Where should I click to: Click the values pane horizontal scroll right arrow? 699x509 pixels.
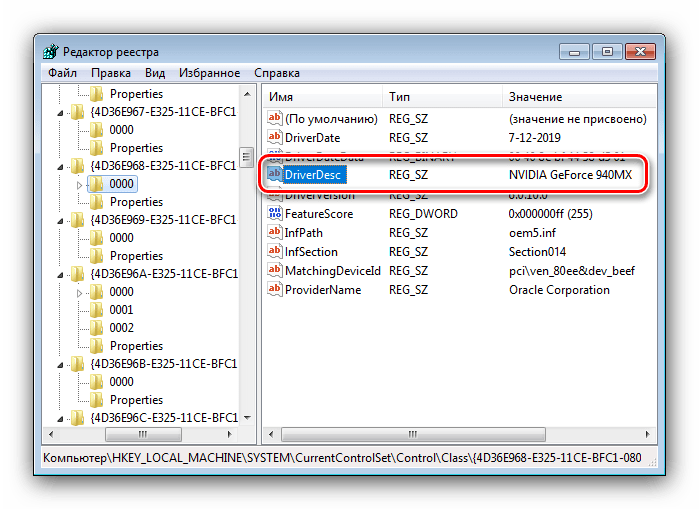[x=647, y=434]
